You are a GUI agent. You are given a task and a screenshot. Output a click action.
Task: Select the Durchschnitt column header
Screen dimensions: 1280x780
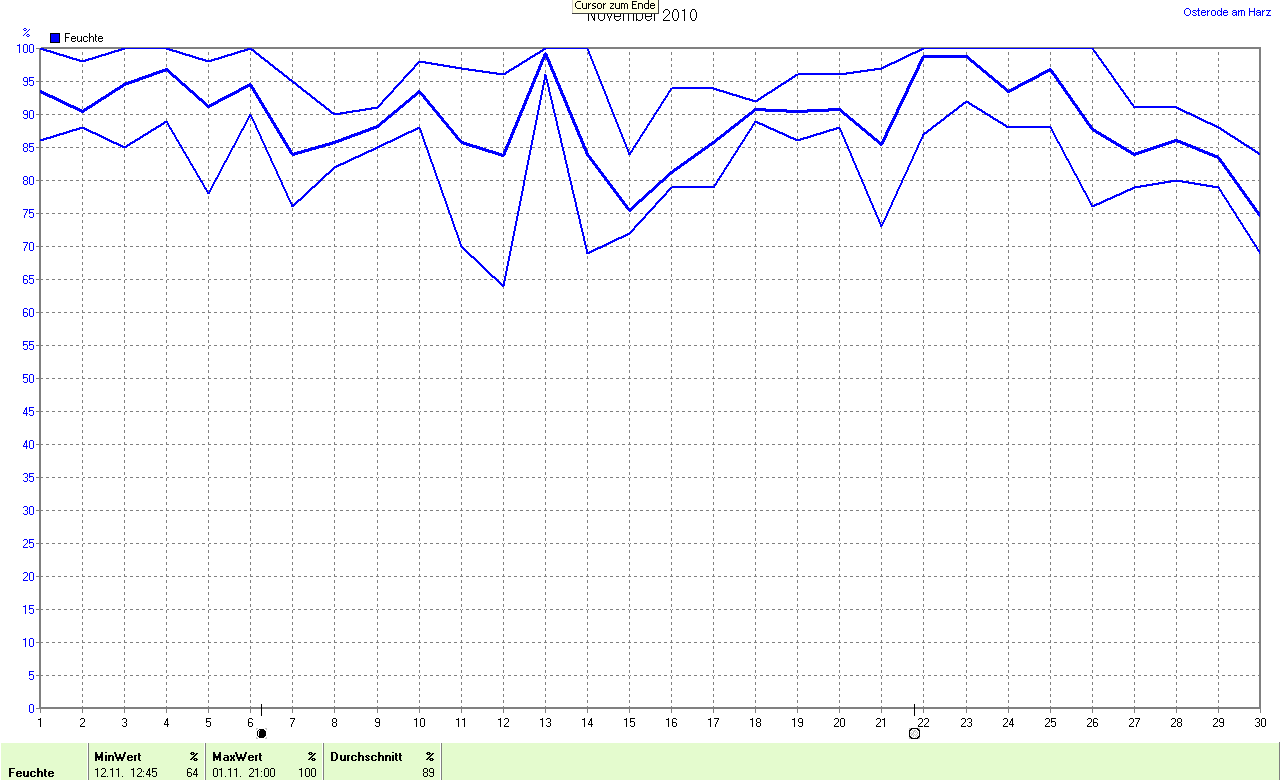pos(366,757)
